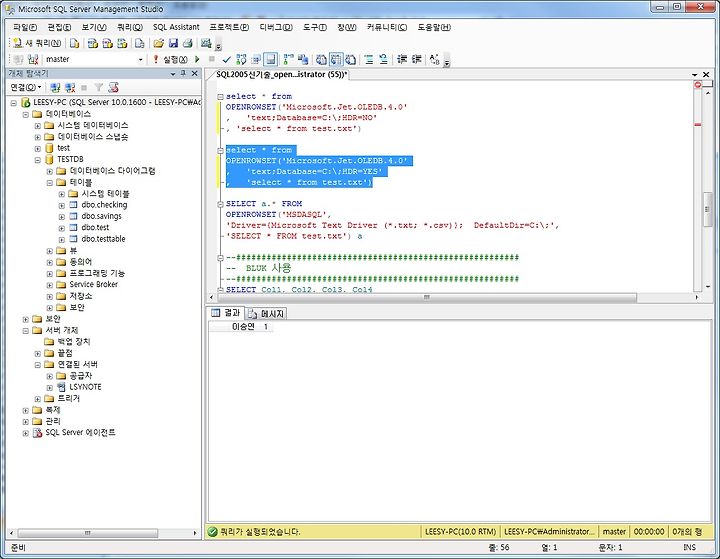The image size is (720, 559).
Task: Toggle the IntelliSense Enabled button
Action: [271, 59]
